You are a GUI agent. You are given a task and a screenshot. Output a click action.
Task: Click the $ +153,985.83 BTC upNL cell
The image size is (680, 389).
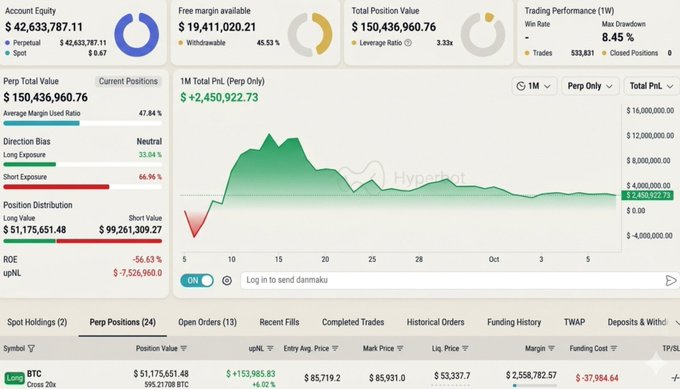pos(251,373)
